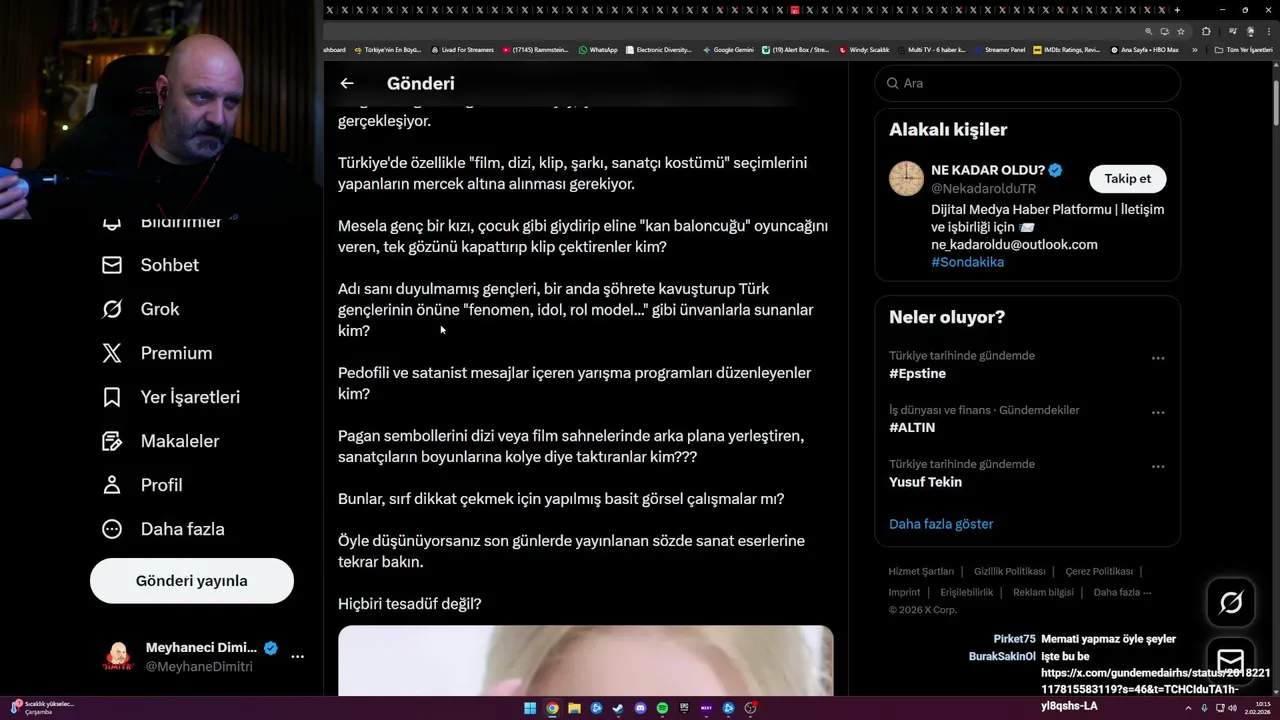
Task: Open the post's blonde image thumbnail
Action: (x=585, y=660)
